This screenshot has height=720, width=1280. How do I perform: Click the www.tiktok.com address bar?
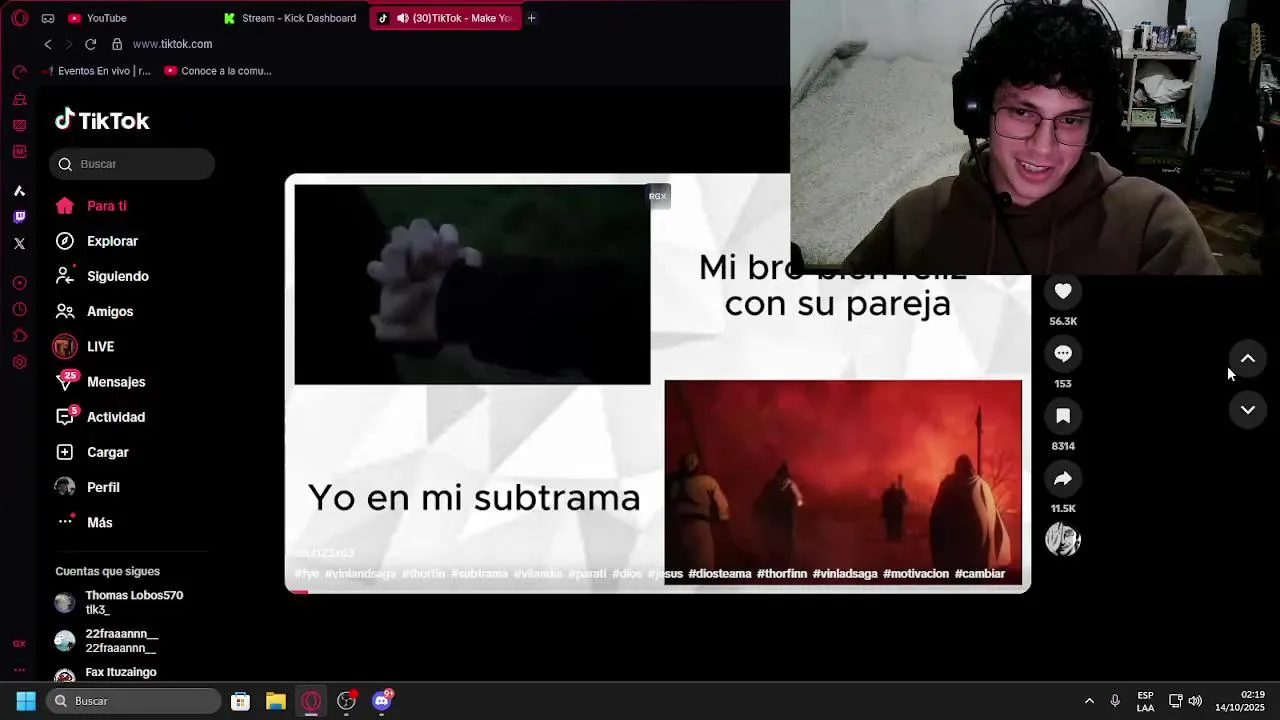click(x=172, y=44)
